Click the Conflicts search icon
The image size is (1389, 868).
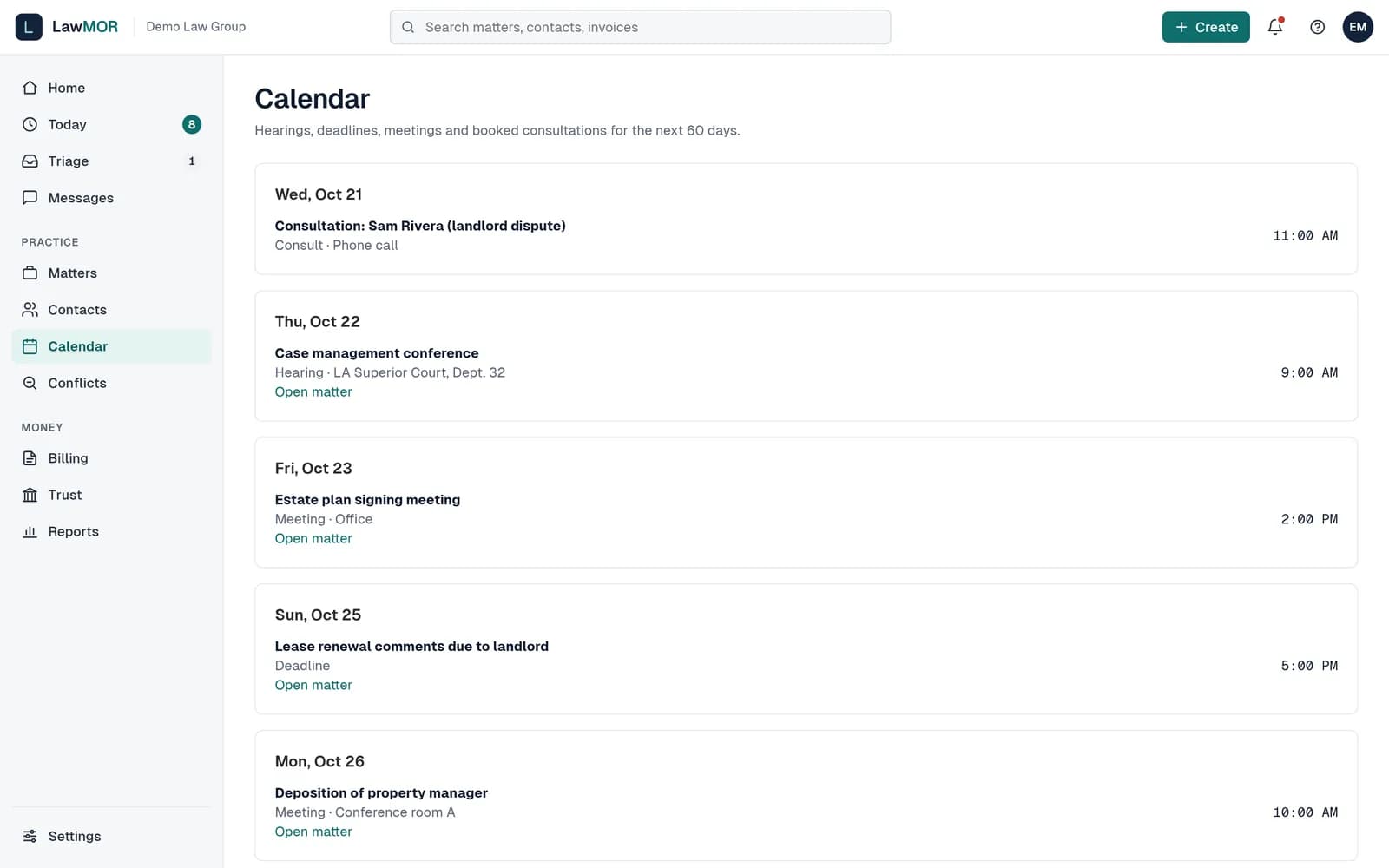point(30,383)
